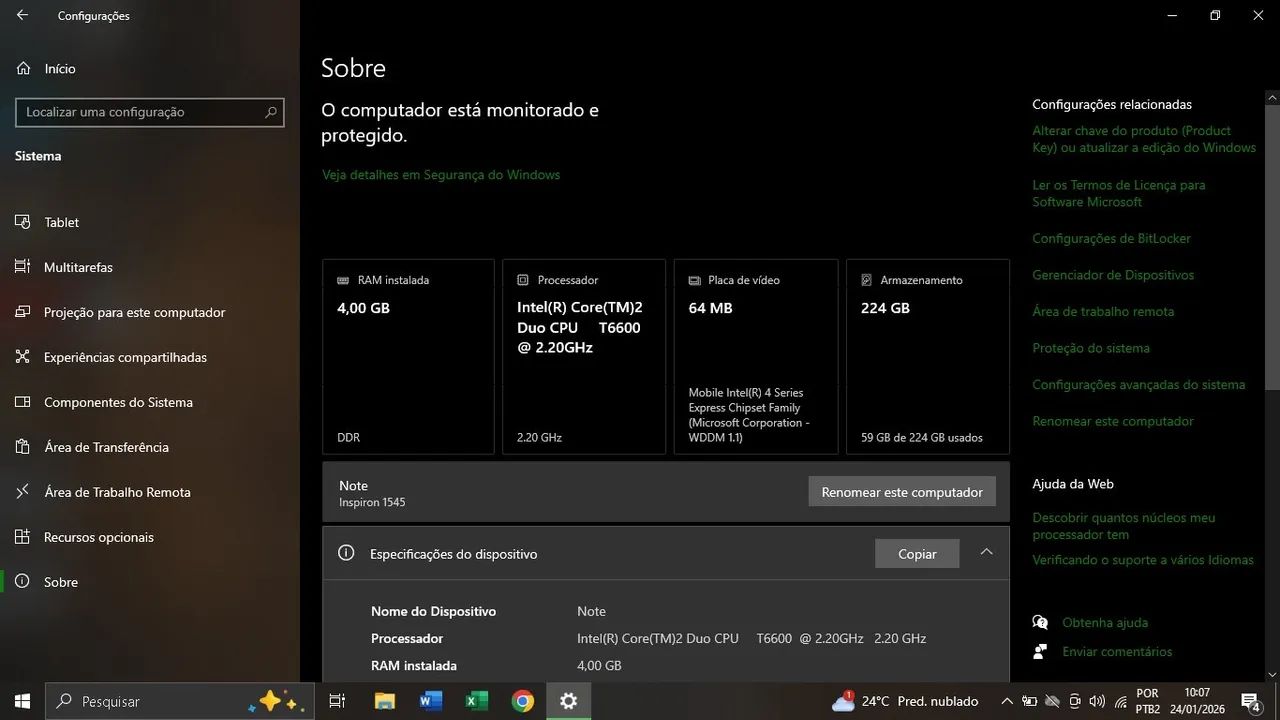Click the OneDrive cloud tray icon
Screen dimensions: 1280x720
point(1052,701)
